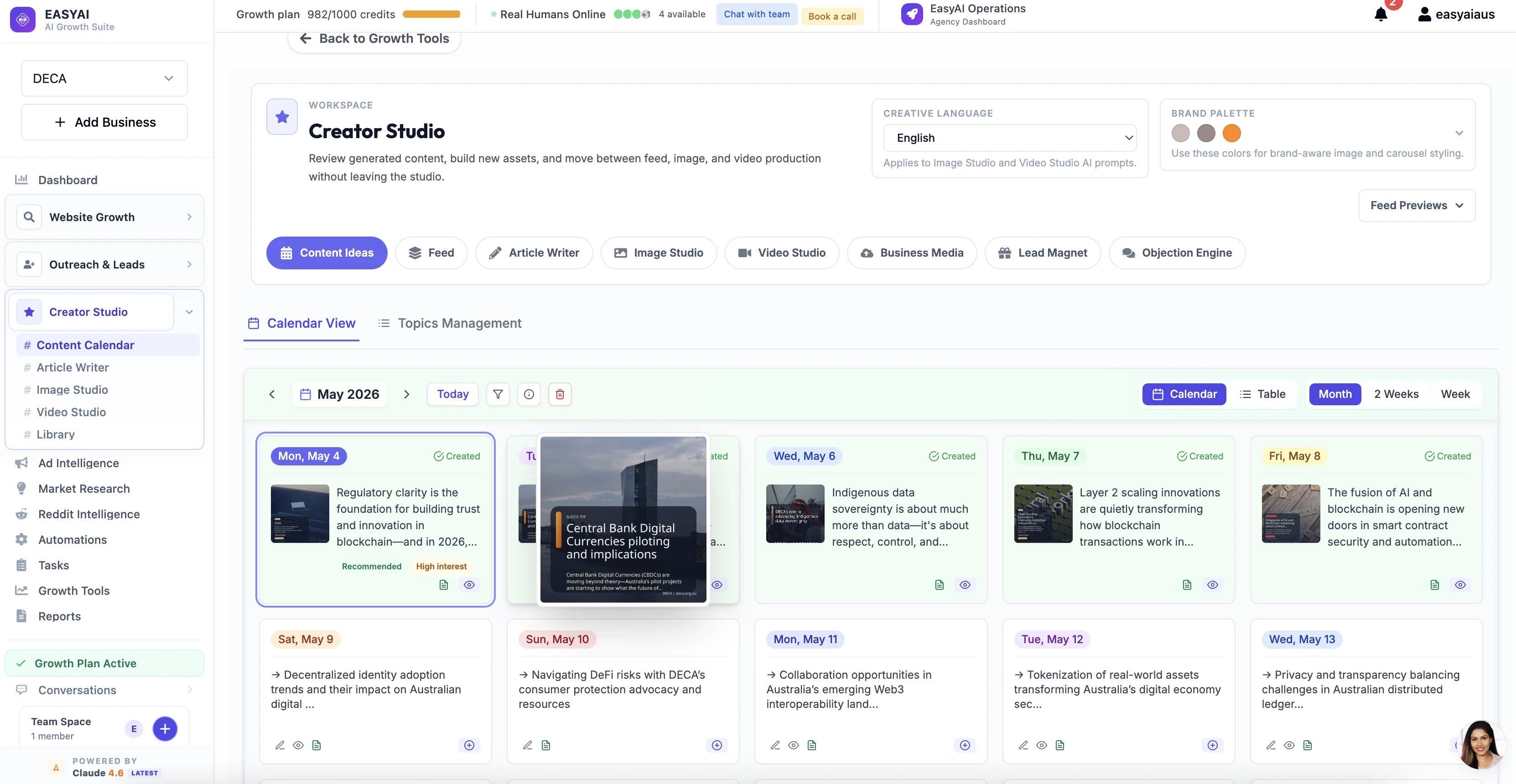Click plus icon on Sat, May 9 card
The width and height of the screenshot is (1516, 784).
click(469, 745)
